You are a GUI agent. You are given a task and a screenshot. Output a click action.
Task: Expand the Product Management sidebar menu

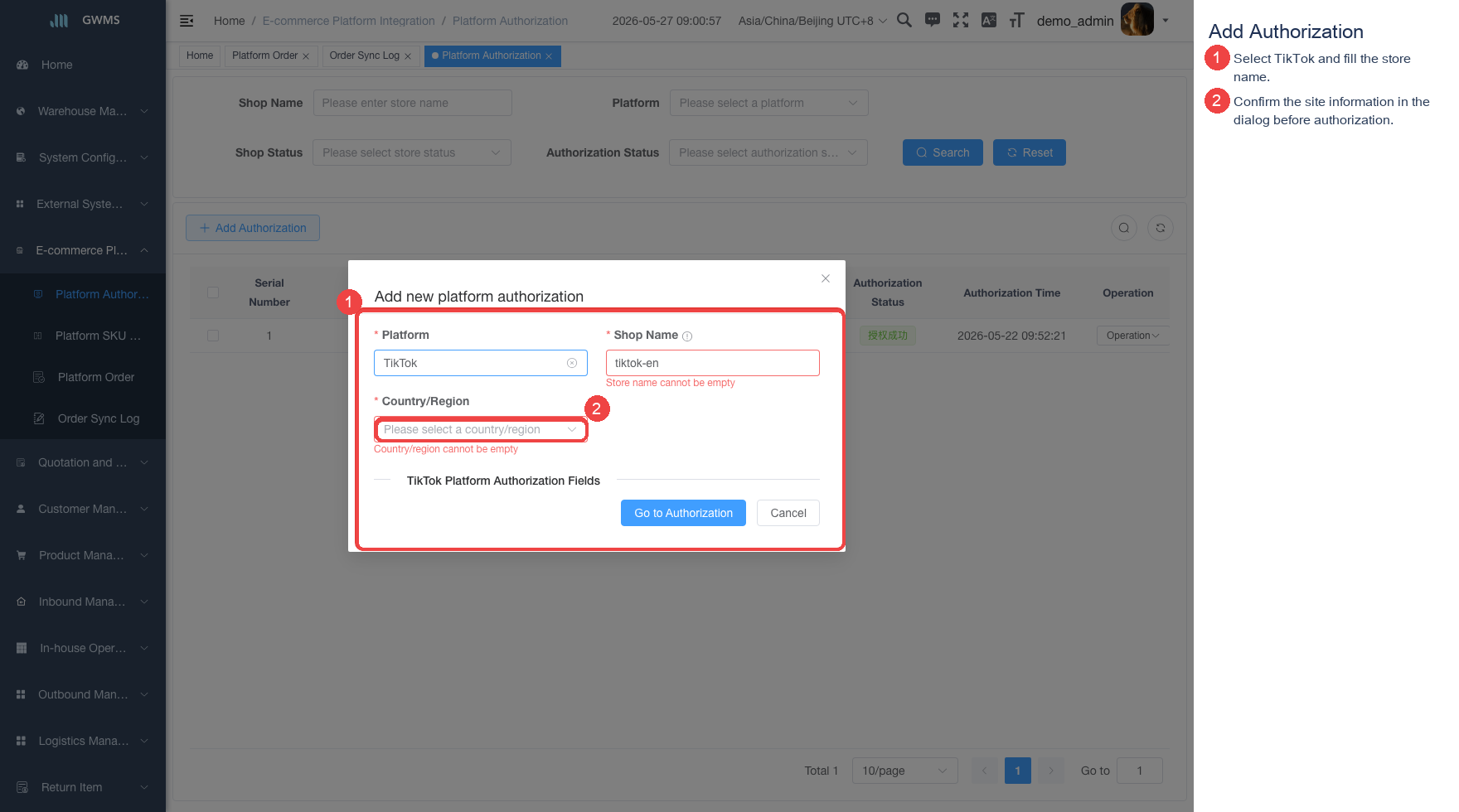[83, 555]
